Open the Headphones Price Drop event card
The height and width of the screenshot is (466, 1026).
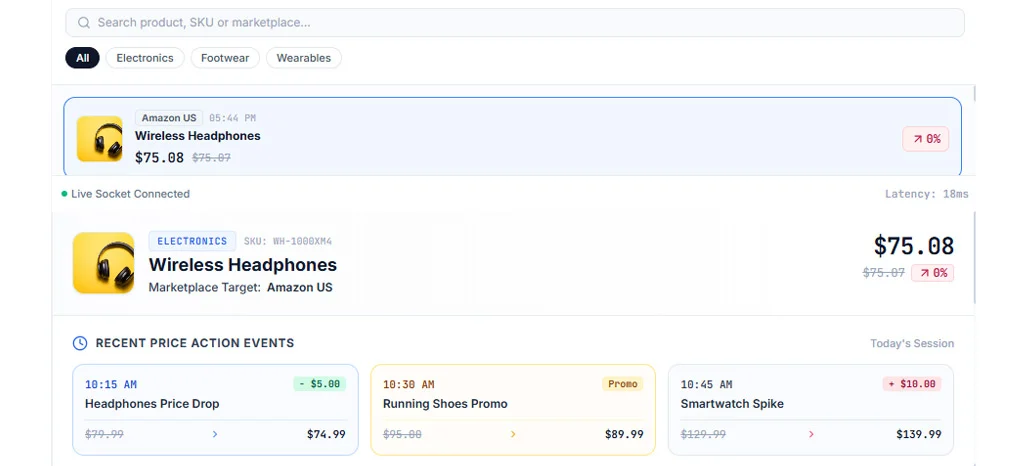(x=215, y=410)
